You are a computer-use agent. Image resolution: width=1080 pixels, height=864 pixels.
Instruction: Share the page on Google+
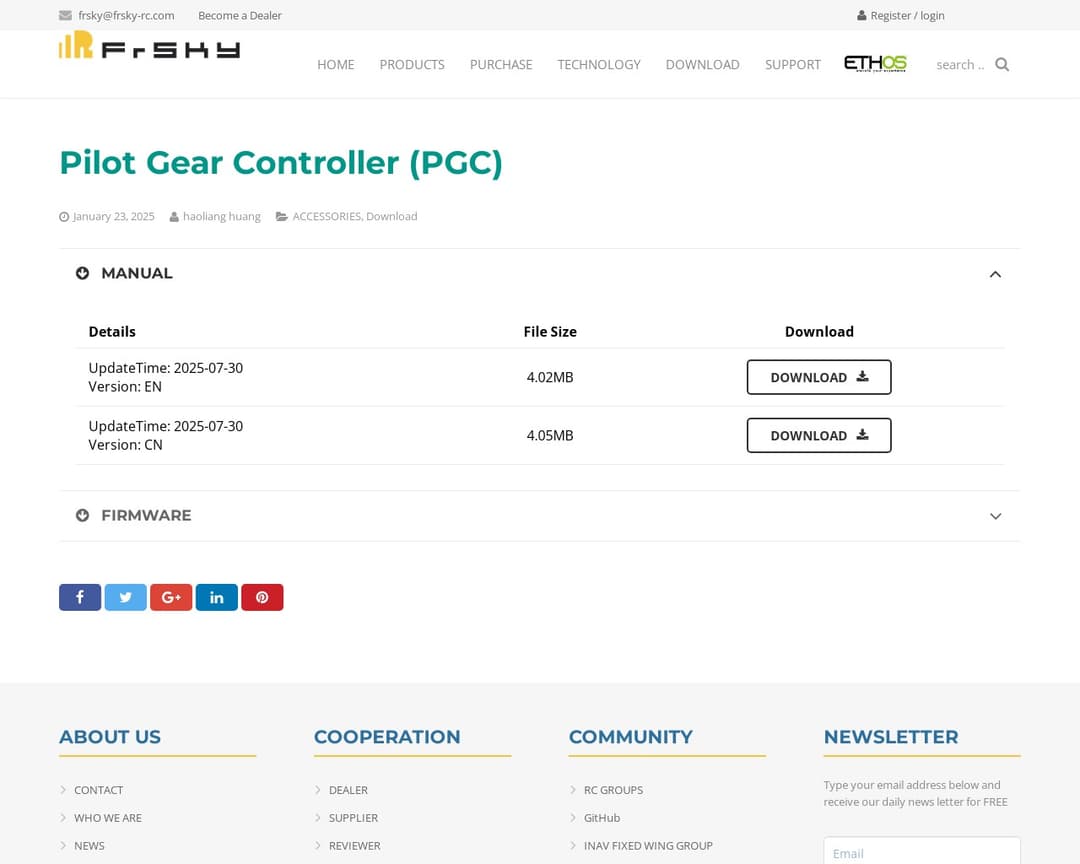171,597
